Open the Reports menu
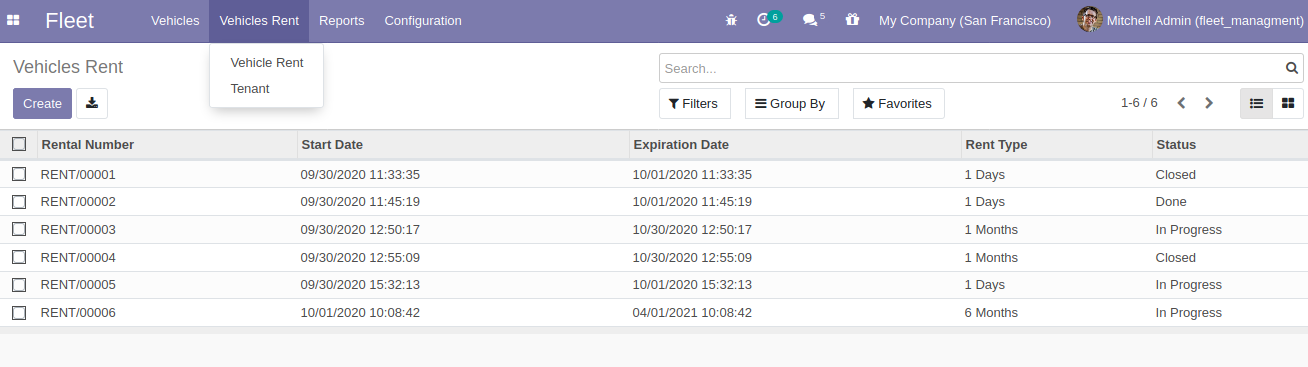Image resolution: width=1308 pixels, height=367 pixels. [x=341, y=21]
